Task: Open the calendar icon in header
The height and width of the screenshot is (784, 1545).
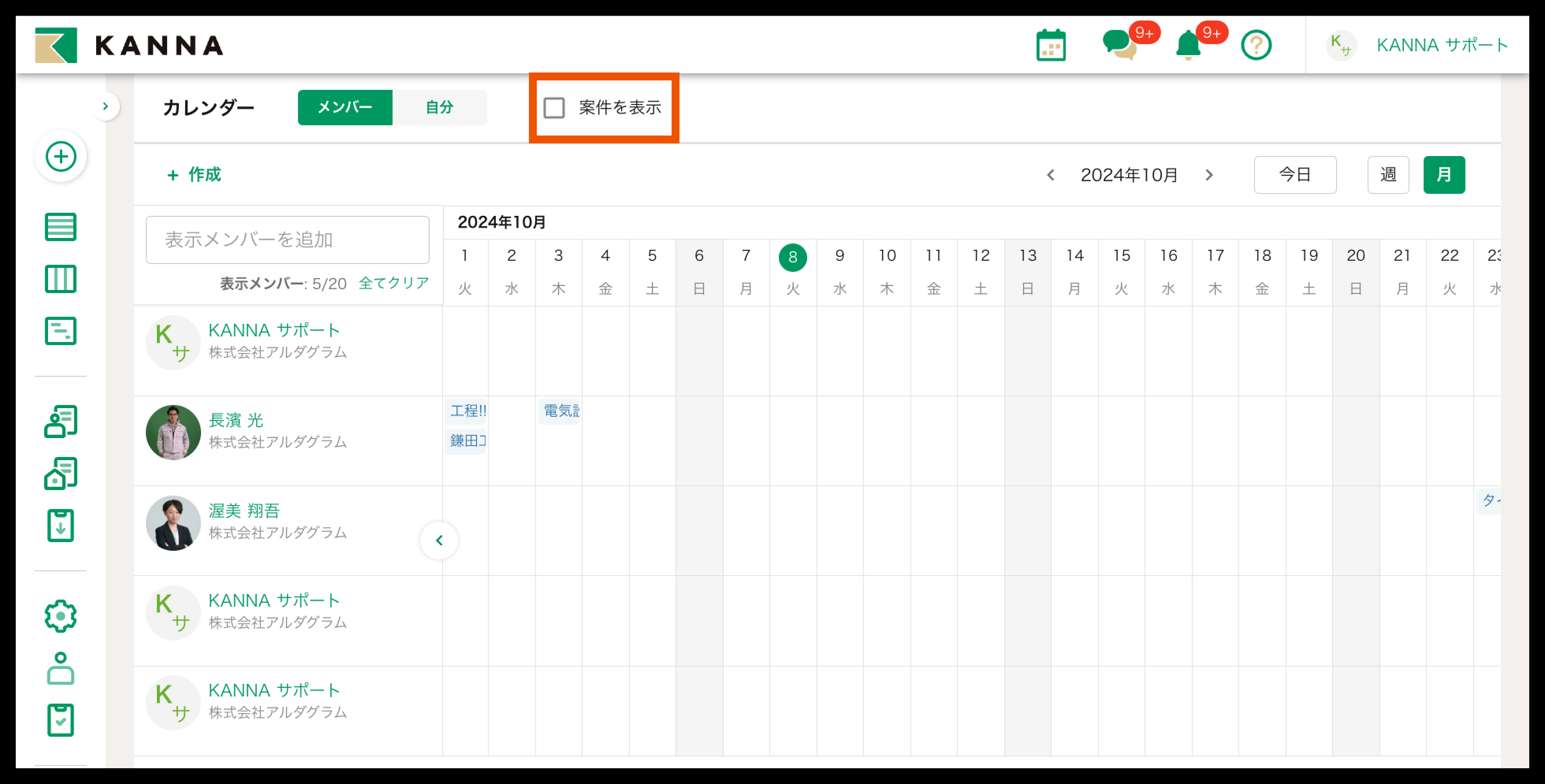Action: [1051, 46]
